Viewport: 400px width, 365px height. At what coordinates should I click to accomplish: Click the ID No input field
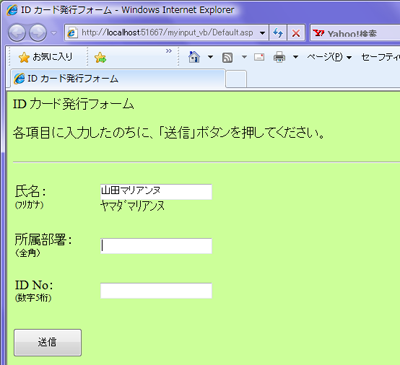pos(156,291)
